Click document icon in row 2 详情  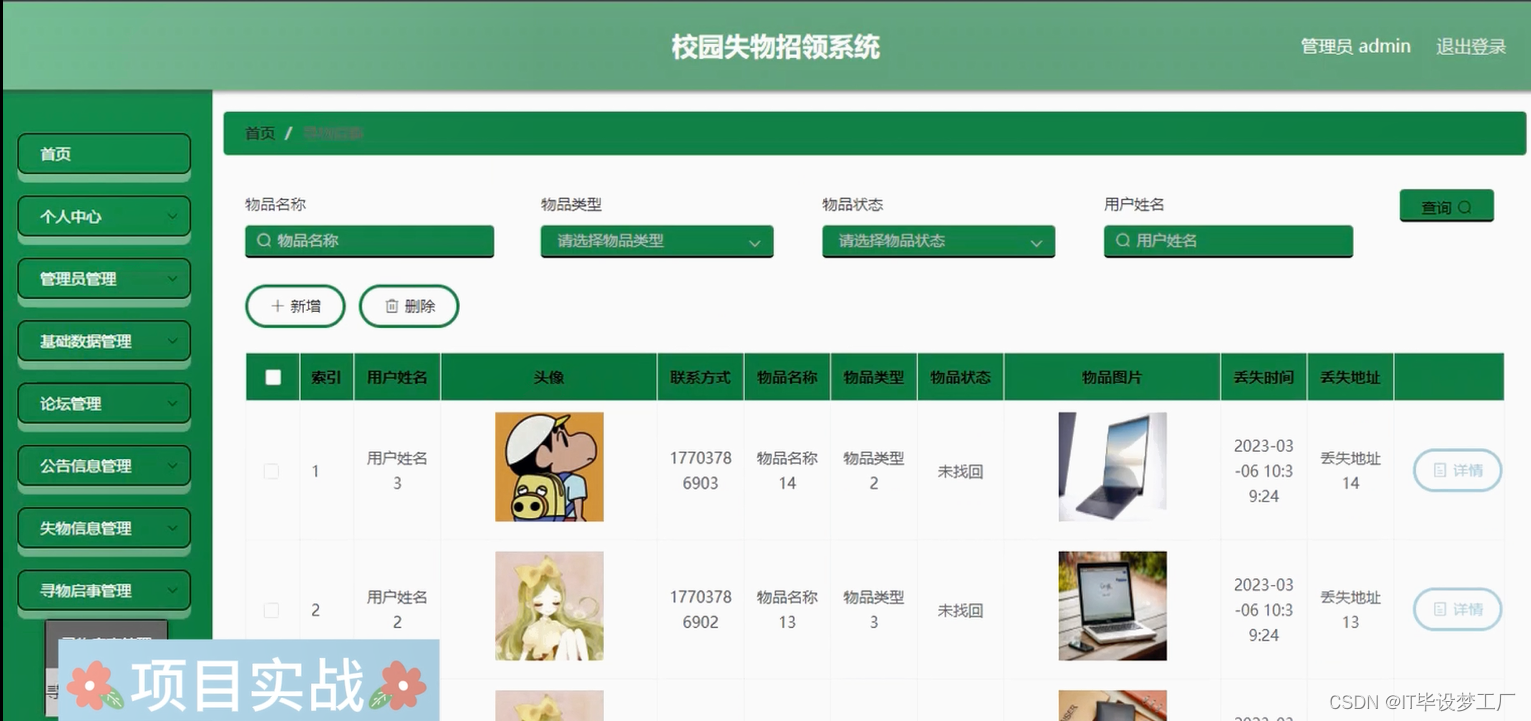1440,609
